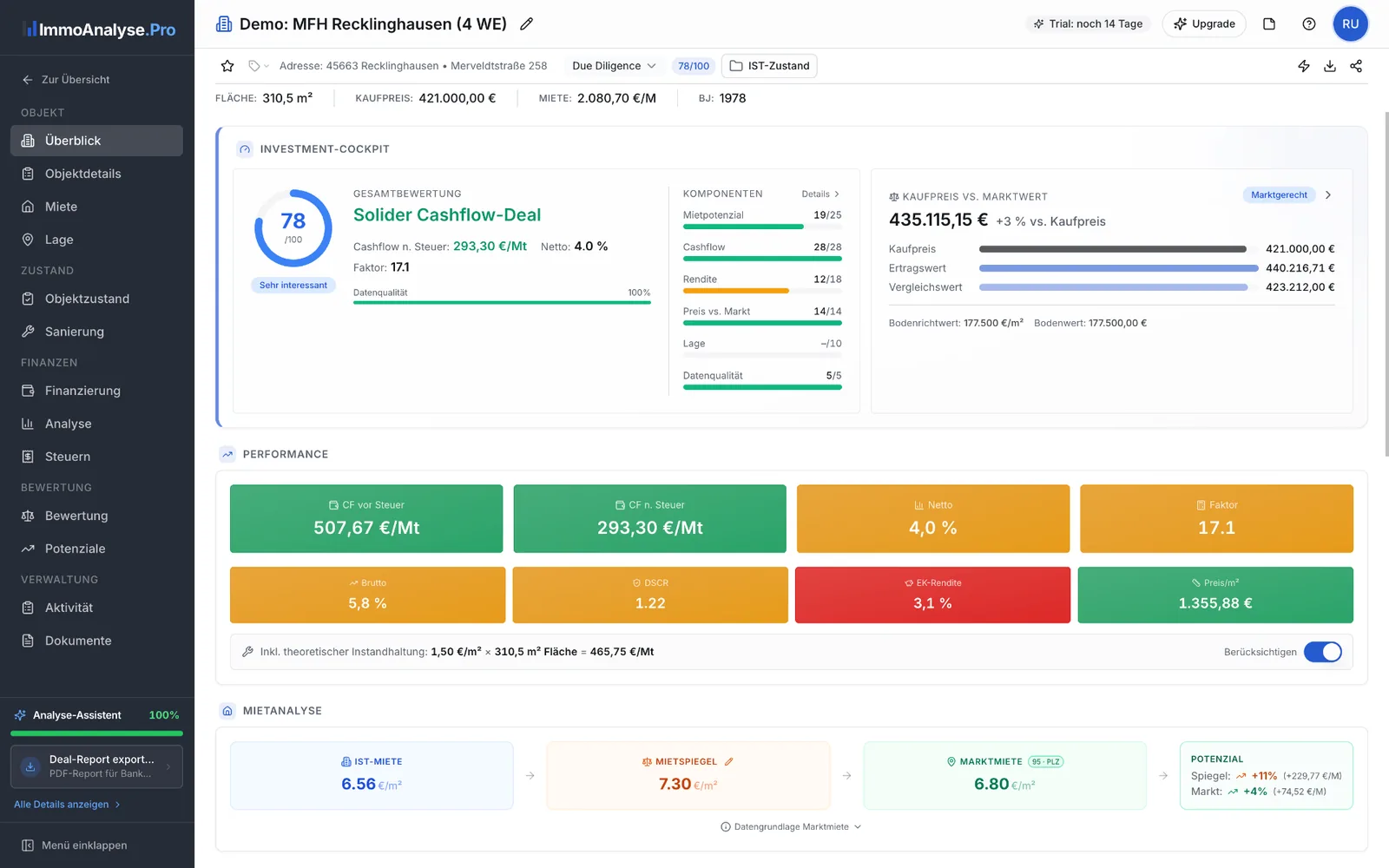Expand Datengrundlage Marktmiete
The height and width of the screenshot is (868, 1389).
click(x=791, y=826)
